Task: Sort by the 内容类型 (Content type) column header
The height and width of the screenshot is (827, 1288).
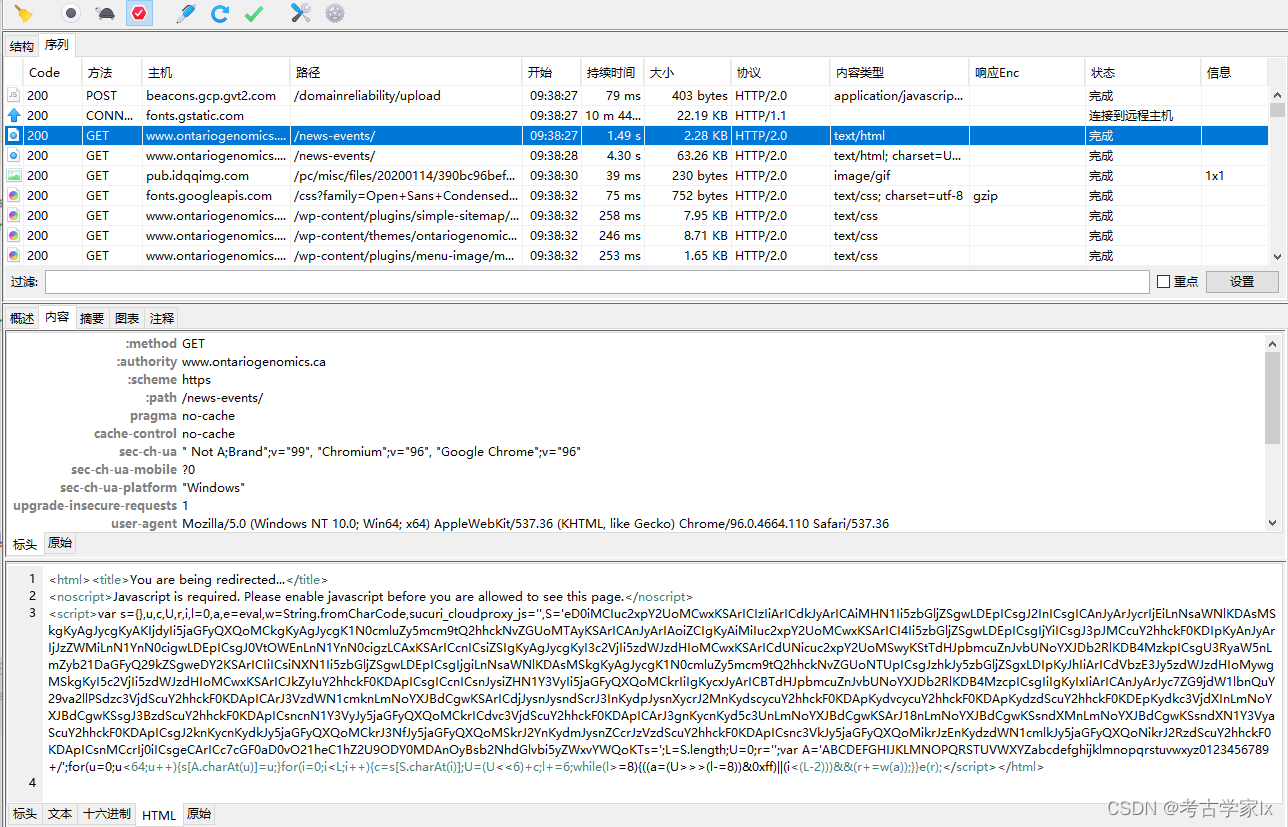Action: pyautogui.click(x=899, y=72)
